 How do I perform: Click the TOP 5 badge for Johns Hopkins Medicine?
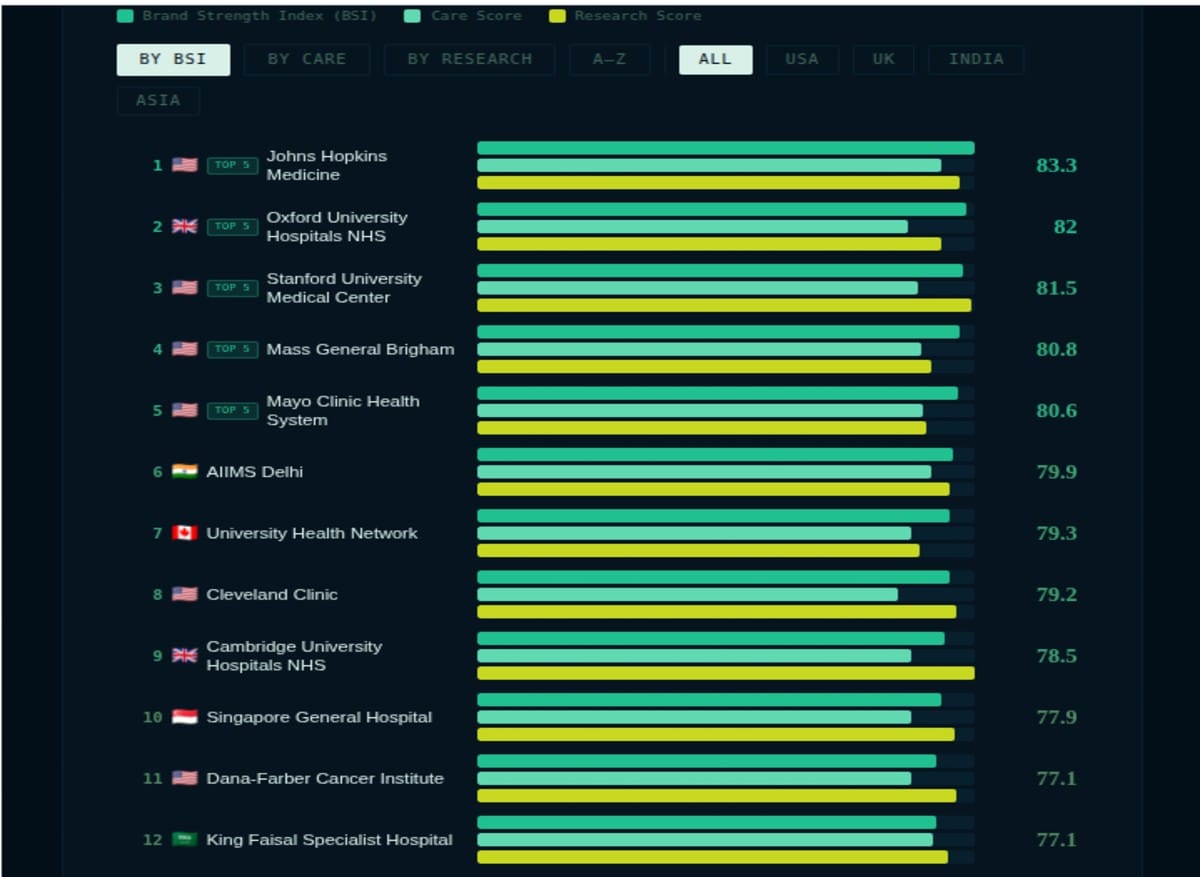(231, 166)
